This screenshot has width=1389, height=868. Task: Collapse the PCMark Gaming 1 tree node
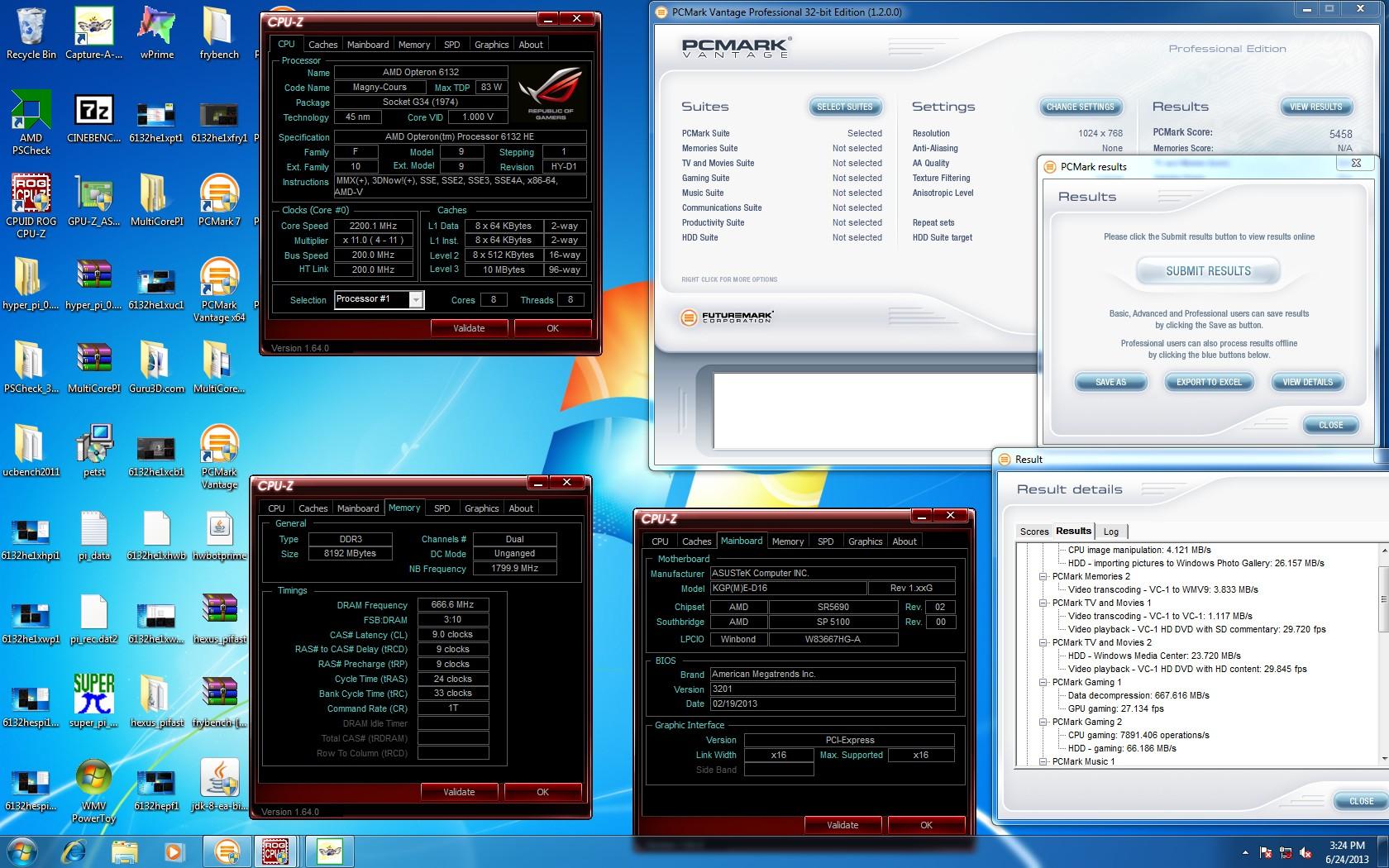pyautogui.click(x=1043, y=682)
